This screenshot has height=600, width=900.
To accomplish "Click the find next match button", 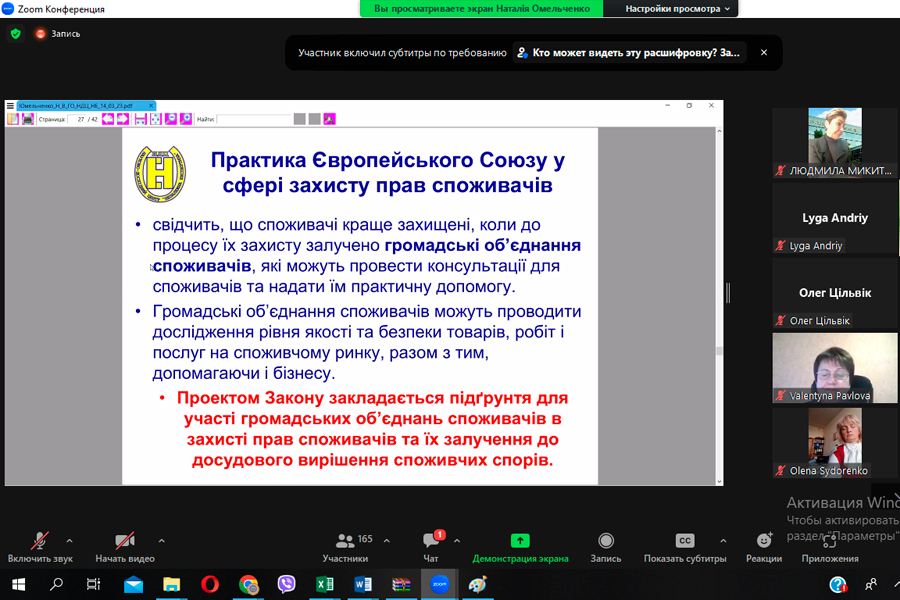I will point(315,119).
